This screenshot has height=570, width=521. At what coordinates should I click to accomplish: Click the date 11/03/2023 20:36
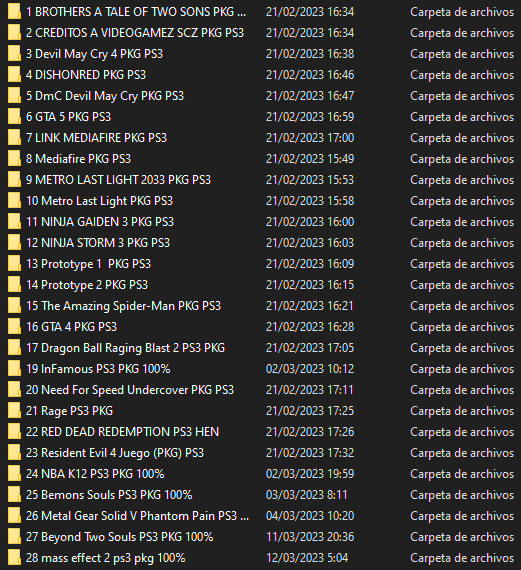[x=310, y=537]
